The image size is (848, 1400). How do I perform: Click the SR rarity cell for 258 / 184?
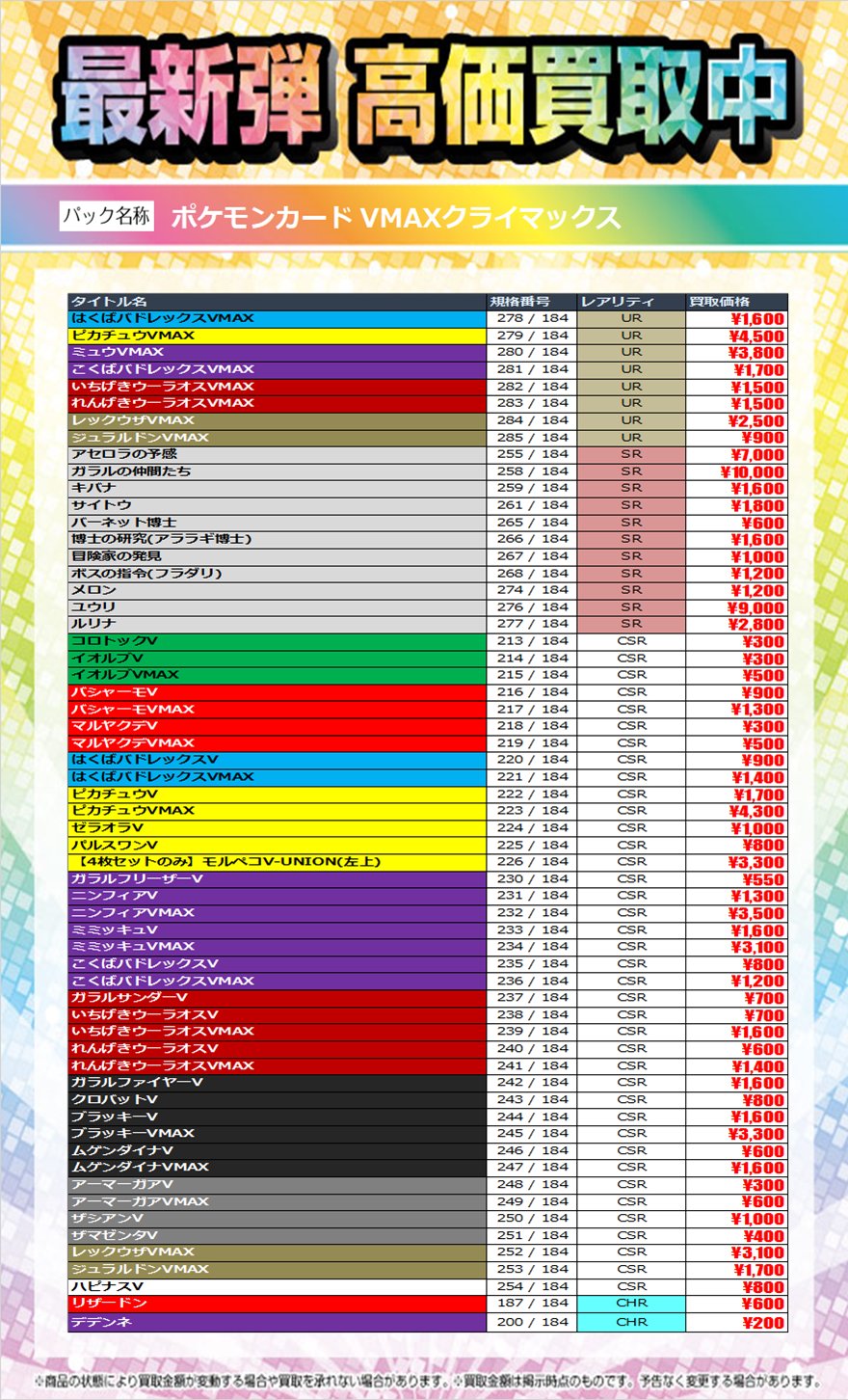631,471
